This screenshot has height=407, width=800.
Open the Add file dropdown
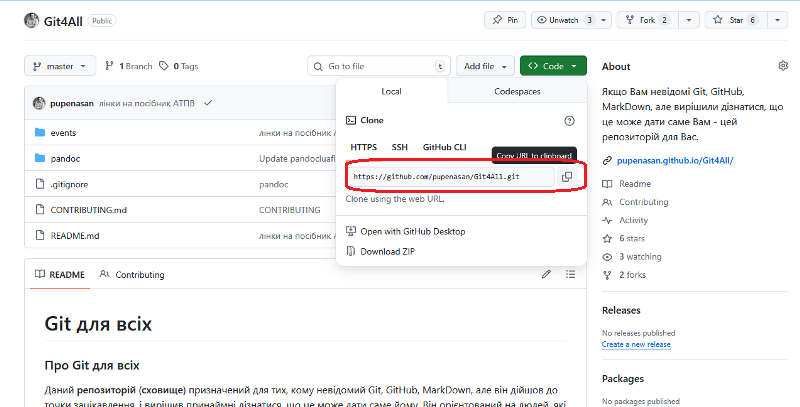[x=487, y=66]
